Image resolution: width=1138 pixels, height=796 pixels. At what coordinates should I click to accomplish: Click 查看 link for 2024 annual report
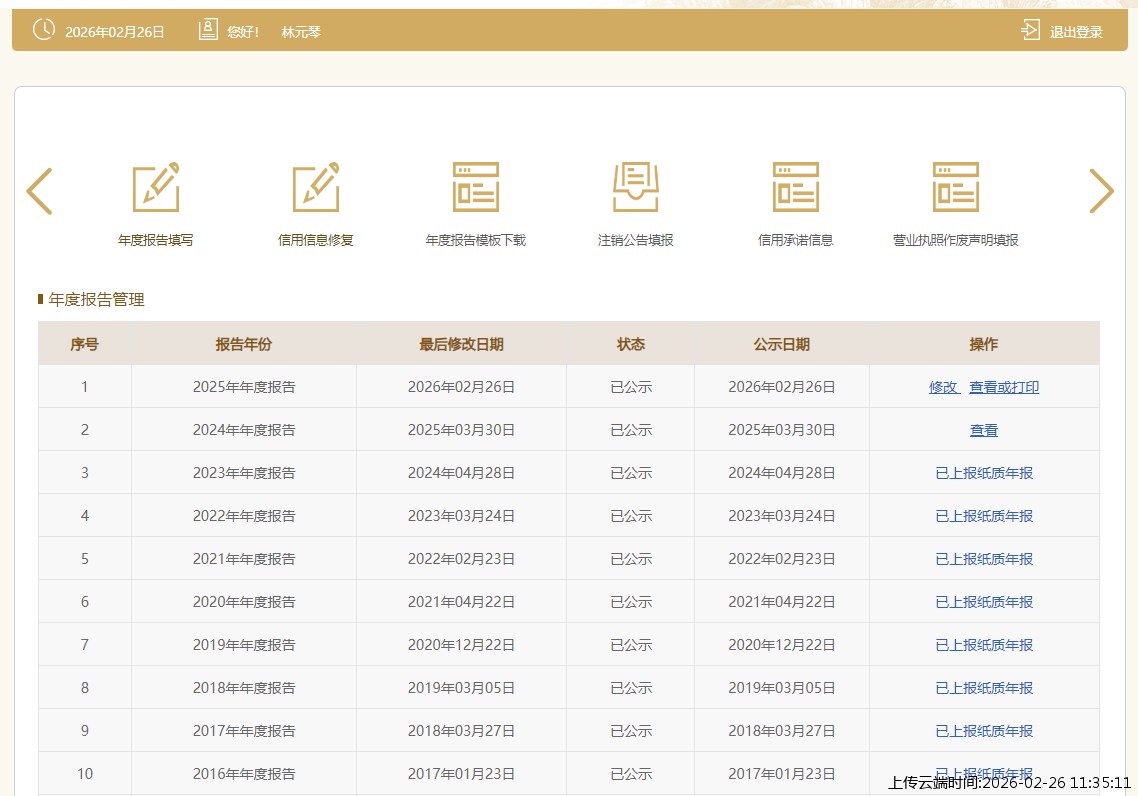984,430
